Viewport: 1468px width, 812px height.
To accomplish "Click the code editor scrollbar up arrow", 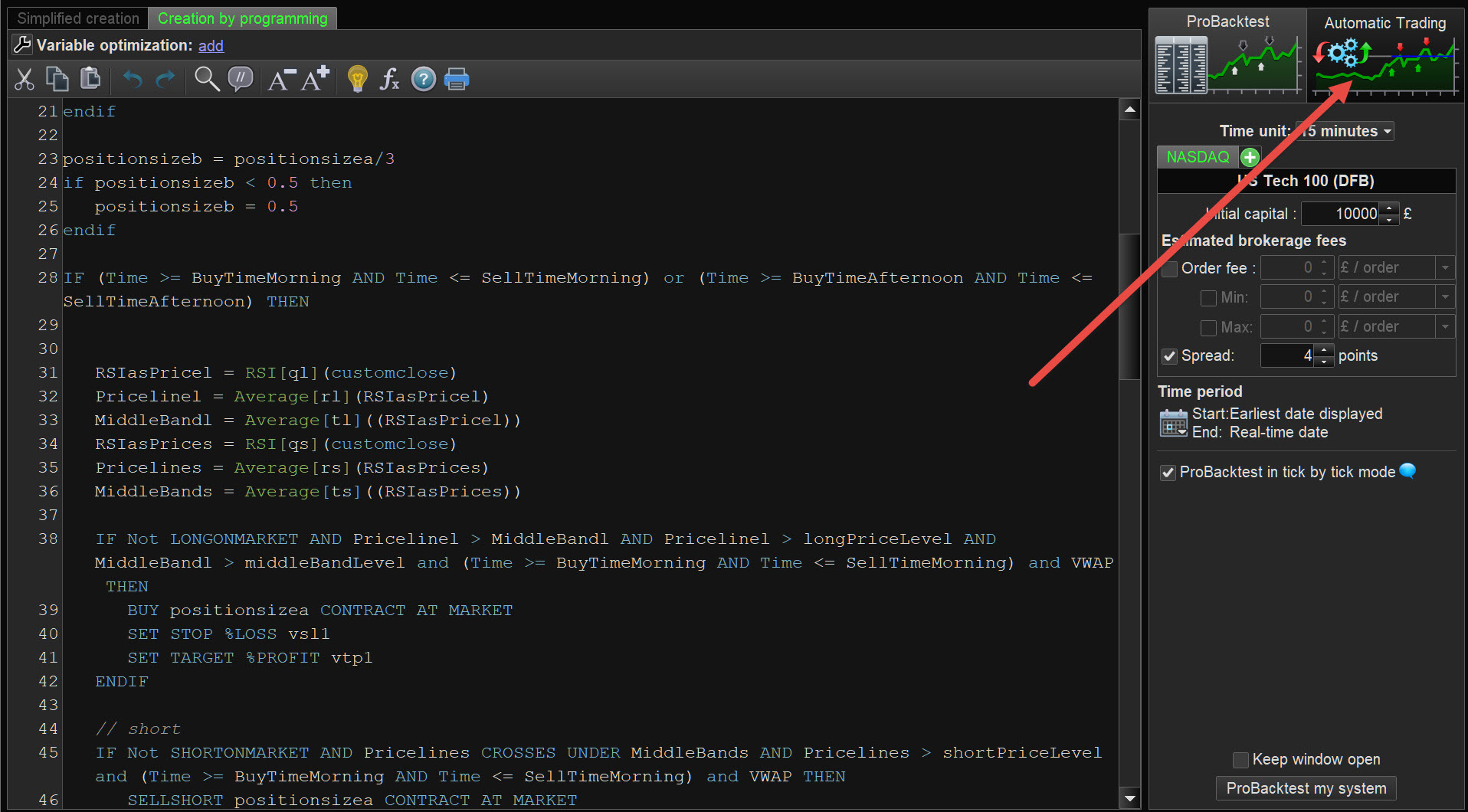I will (x=1129, y=110).
